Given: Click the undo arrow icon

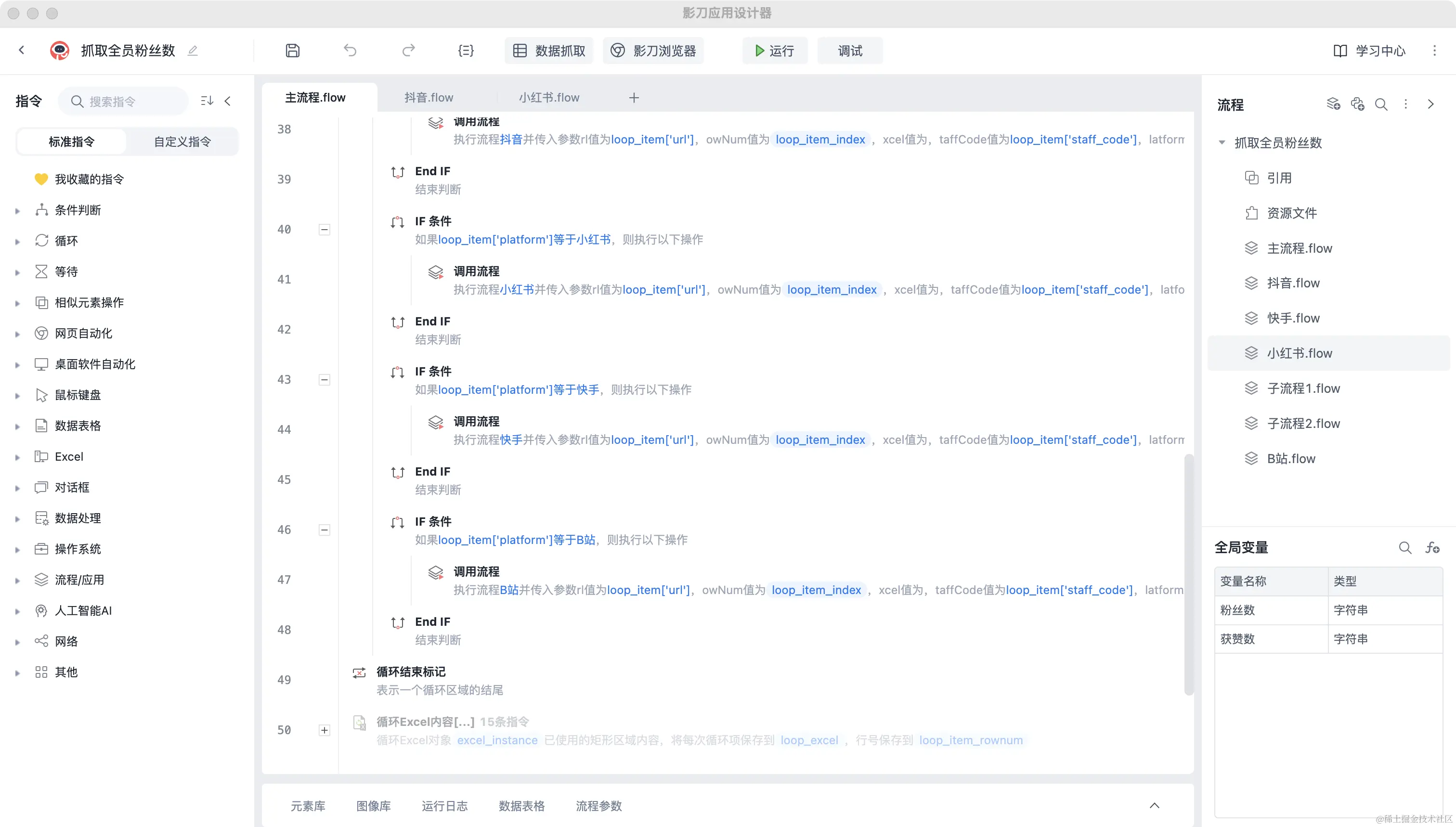Looking at the screenshot, I should point(350,51).
